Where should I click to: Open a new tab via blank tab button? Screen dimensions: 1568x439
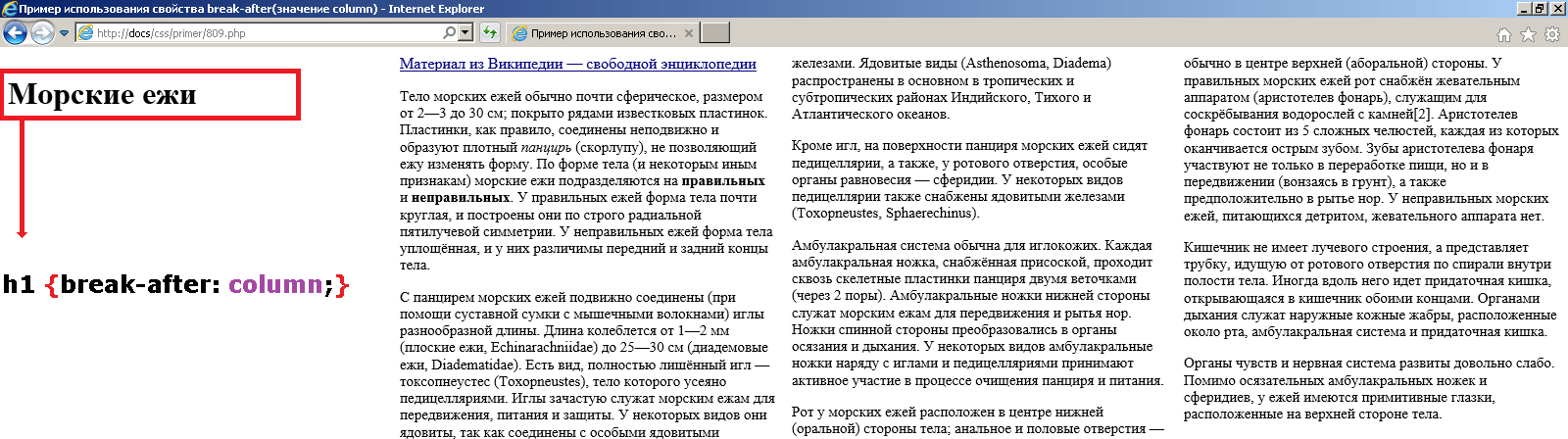click(715, 33)
